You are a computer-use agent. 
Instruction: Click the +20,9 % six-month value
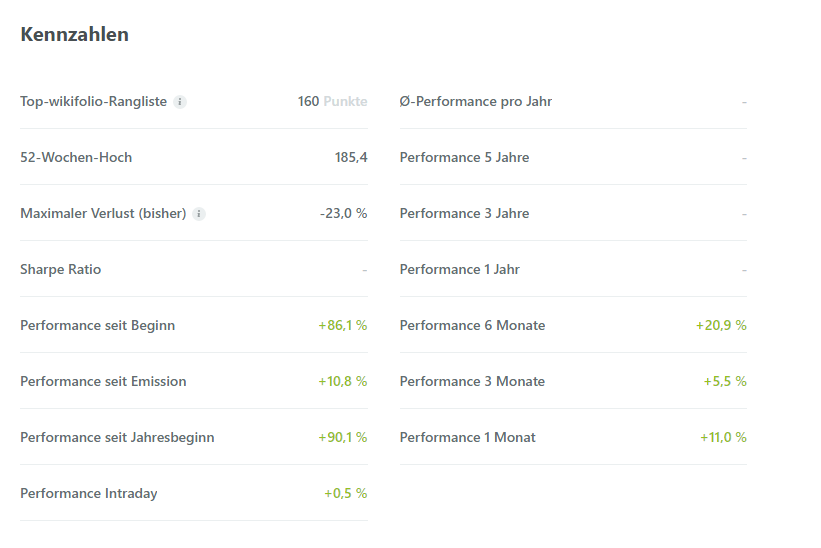click(721, 326)
